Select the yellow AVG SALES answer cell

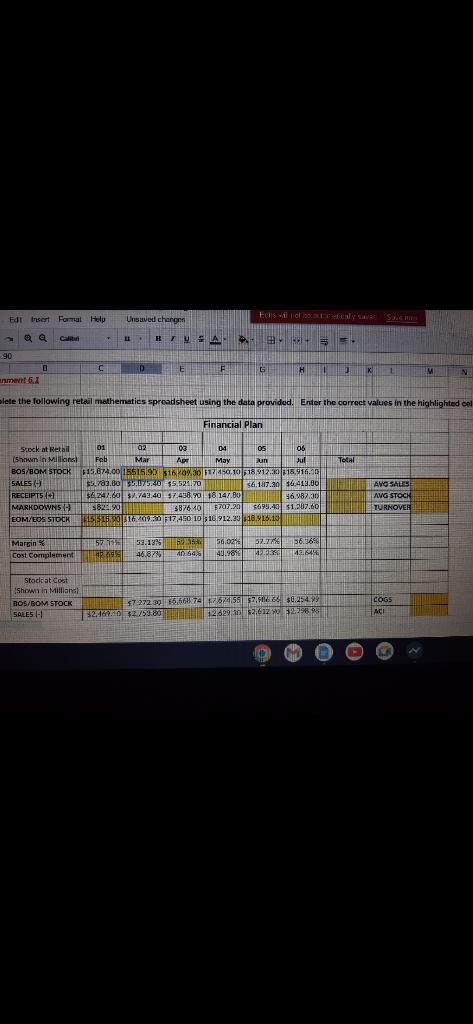point(429,484)
